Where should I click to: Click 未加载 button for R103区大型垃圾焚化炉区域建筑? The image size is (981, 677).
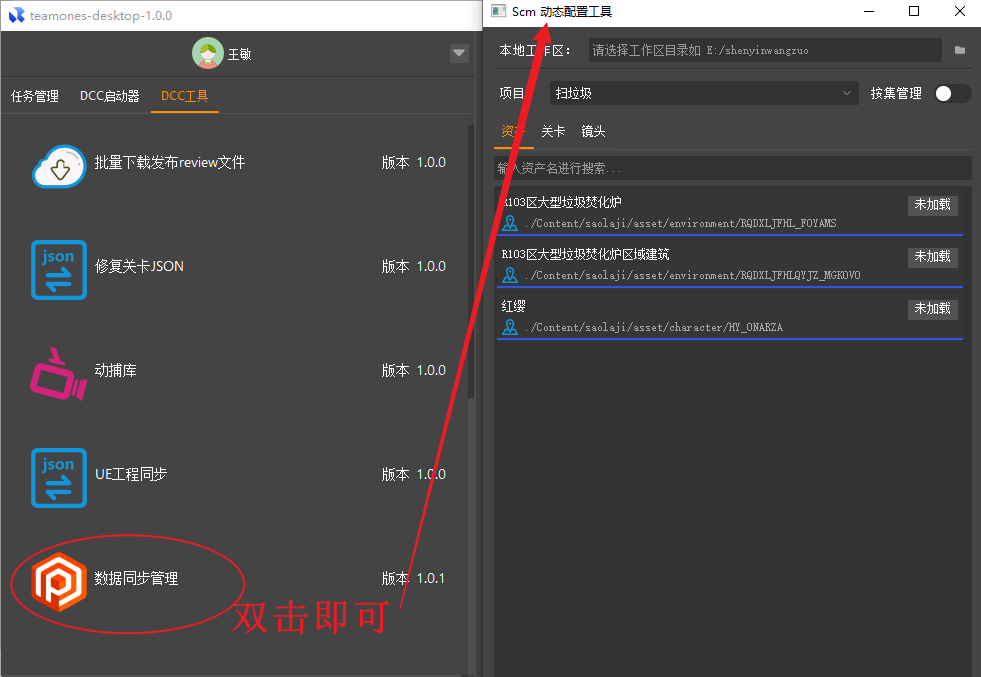click(932, 257)
